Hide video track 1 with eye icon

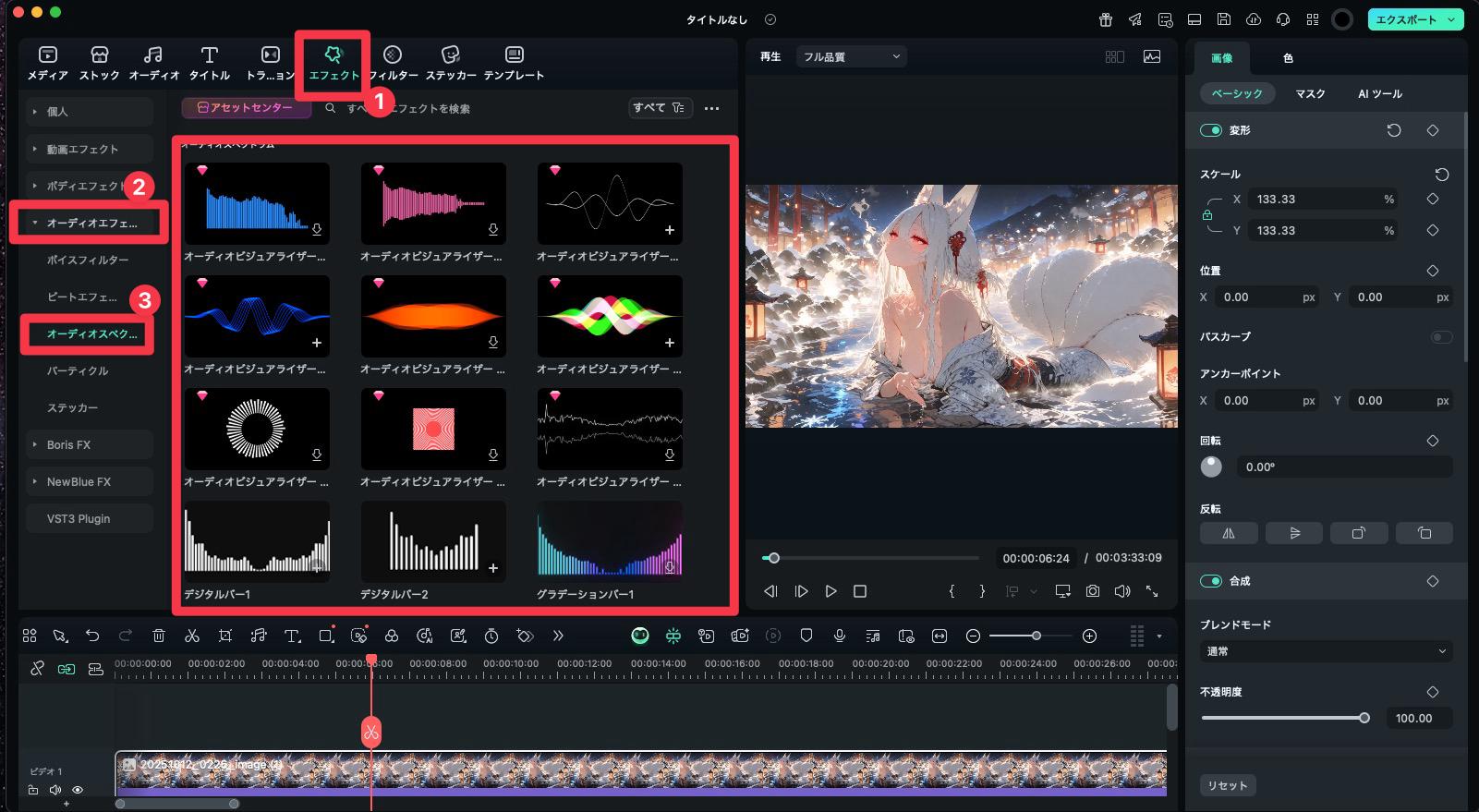[x=78, y=790]
